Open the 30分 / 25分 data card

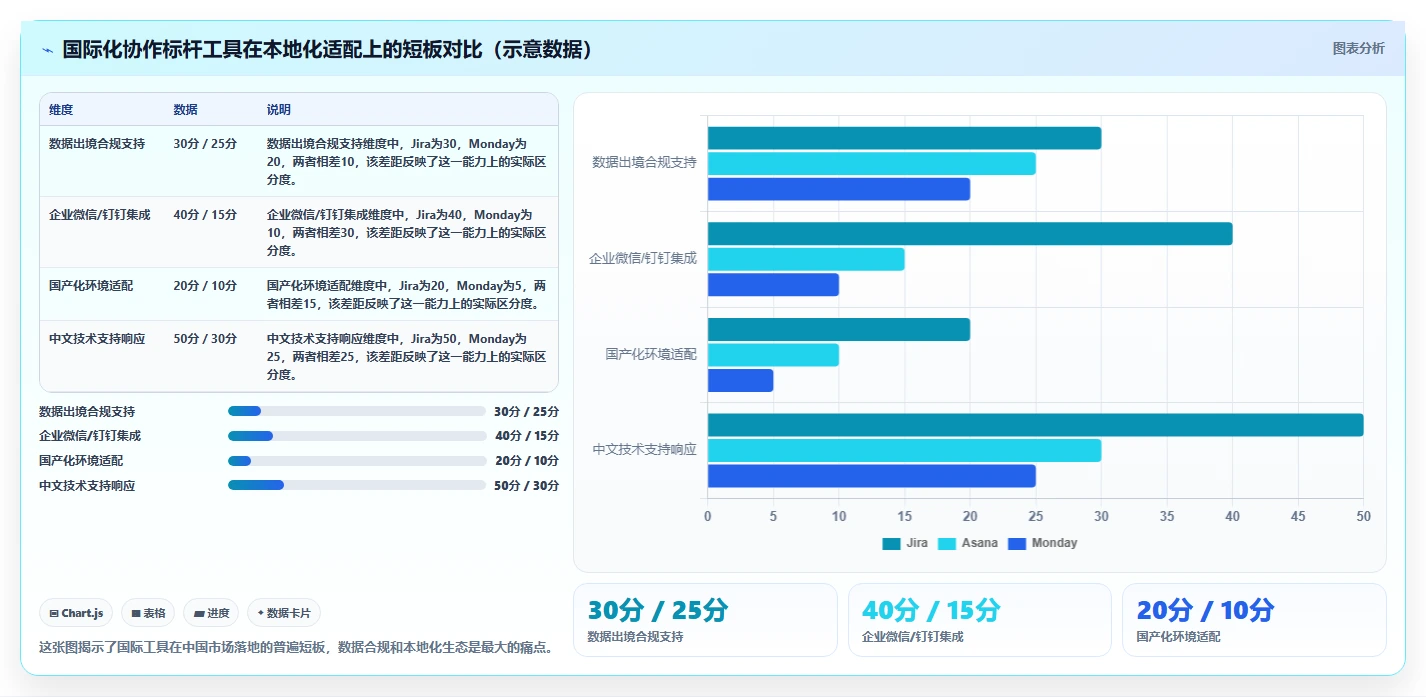(705, 620)
